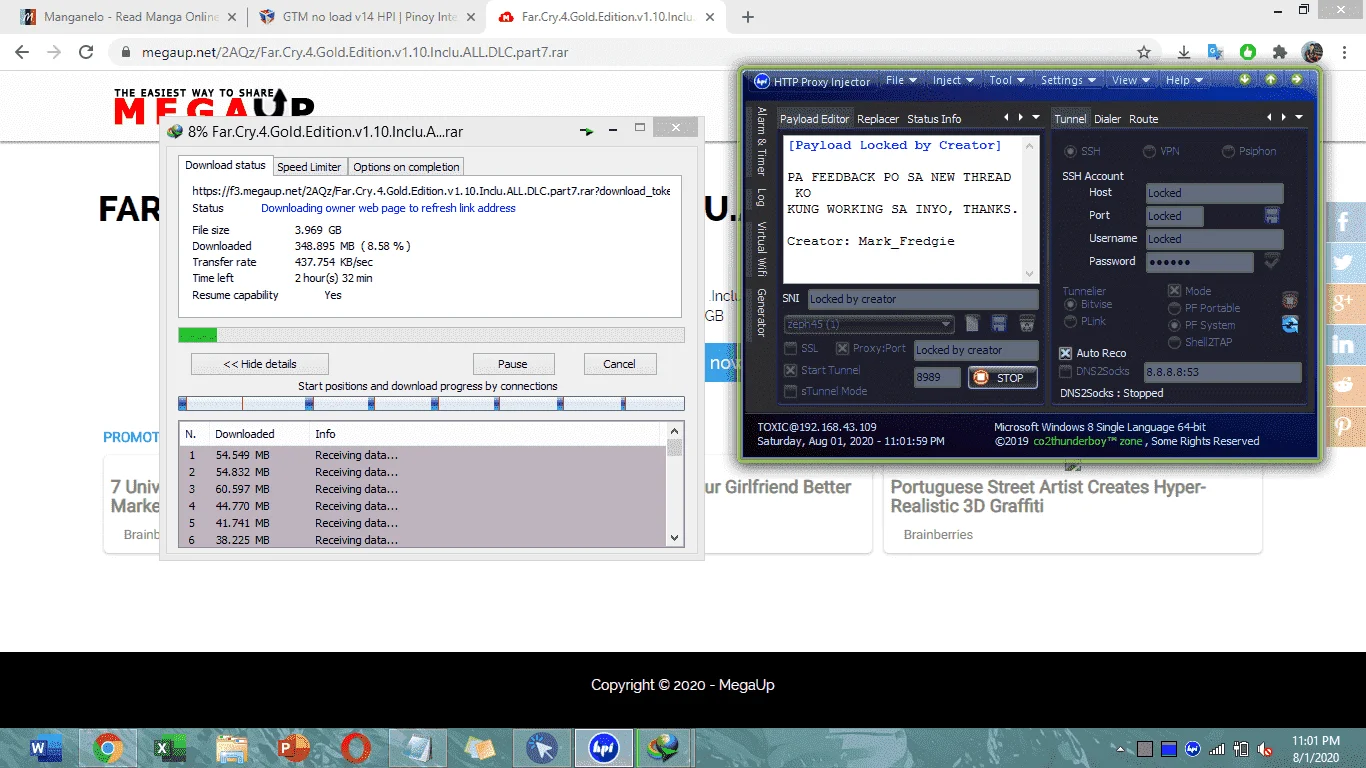
Task: Enable the sTunnel Mode checkbox
Action: click(x=791, y=391)
